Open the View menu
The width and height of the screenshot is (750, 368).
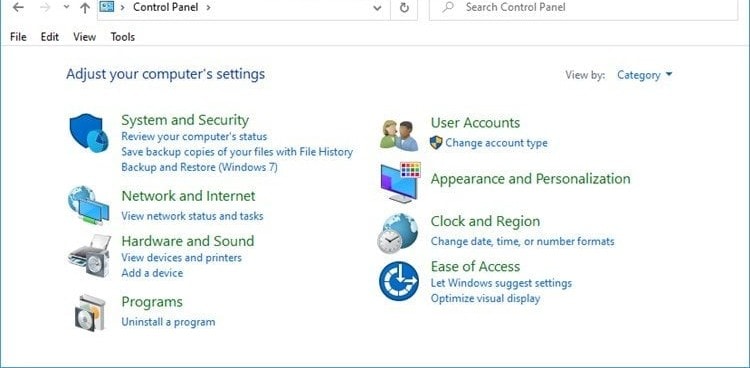click(85, 37)
